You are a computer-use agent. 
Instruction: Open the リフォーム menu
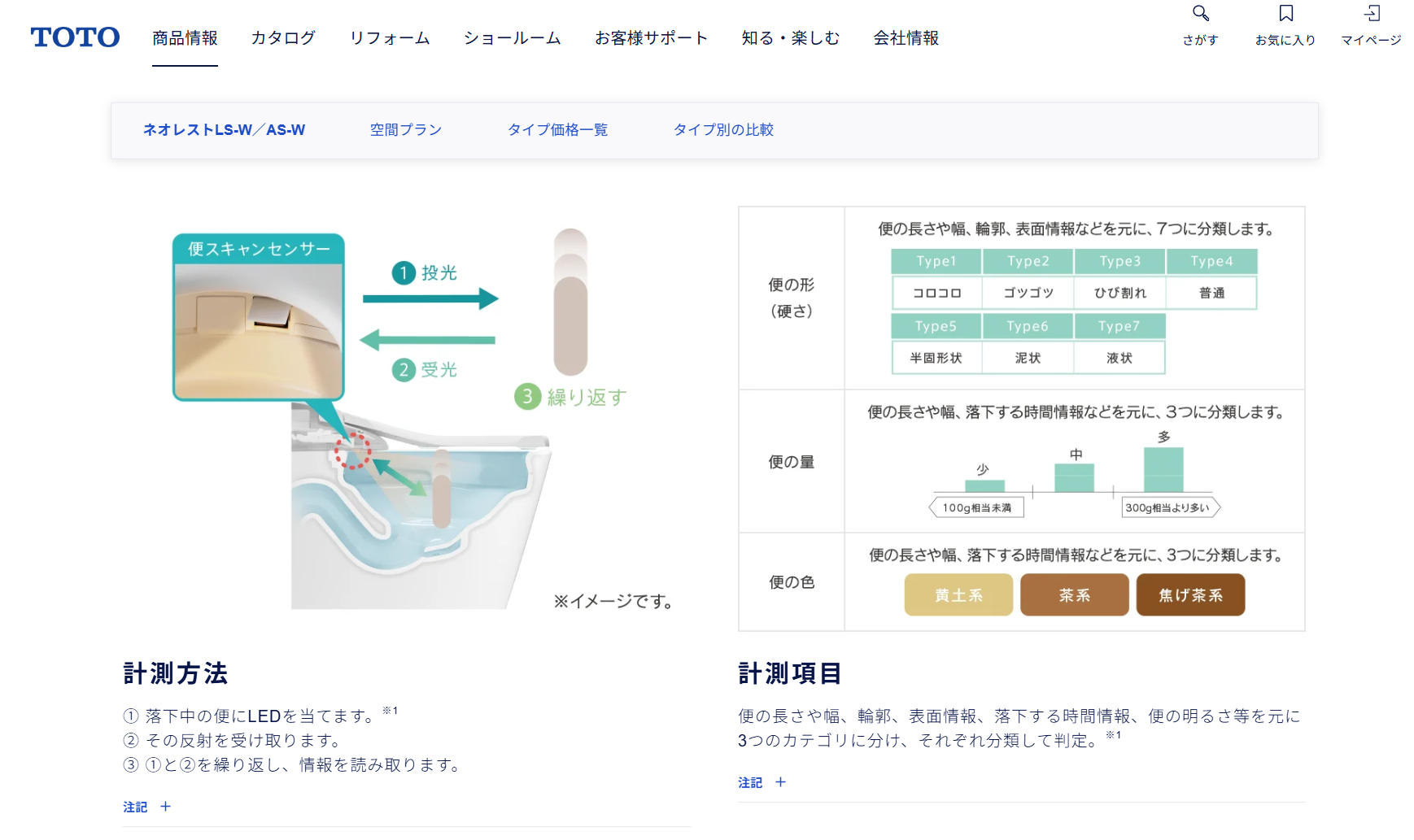(390, 38)
